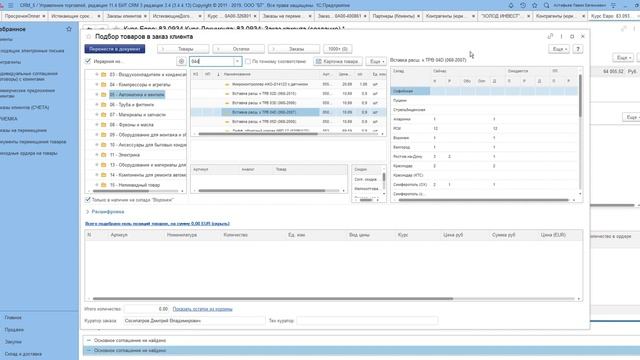
Task: Expand 09 - Оборудование для монтажа folder
Action: pos(97,135)
